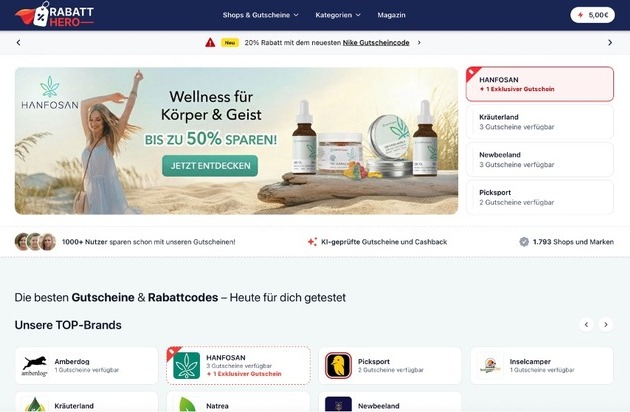Screen dimensions: 630x412
Task: Click the verified badge beside 1.793 Shops
Action: 524,242
